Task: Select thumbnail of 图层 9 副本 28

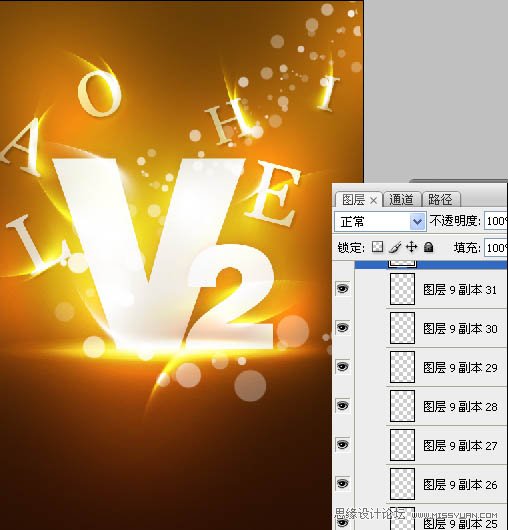Action: [x=402, y=406]
